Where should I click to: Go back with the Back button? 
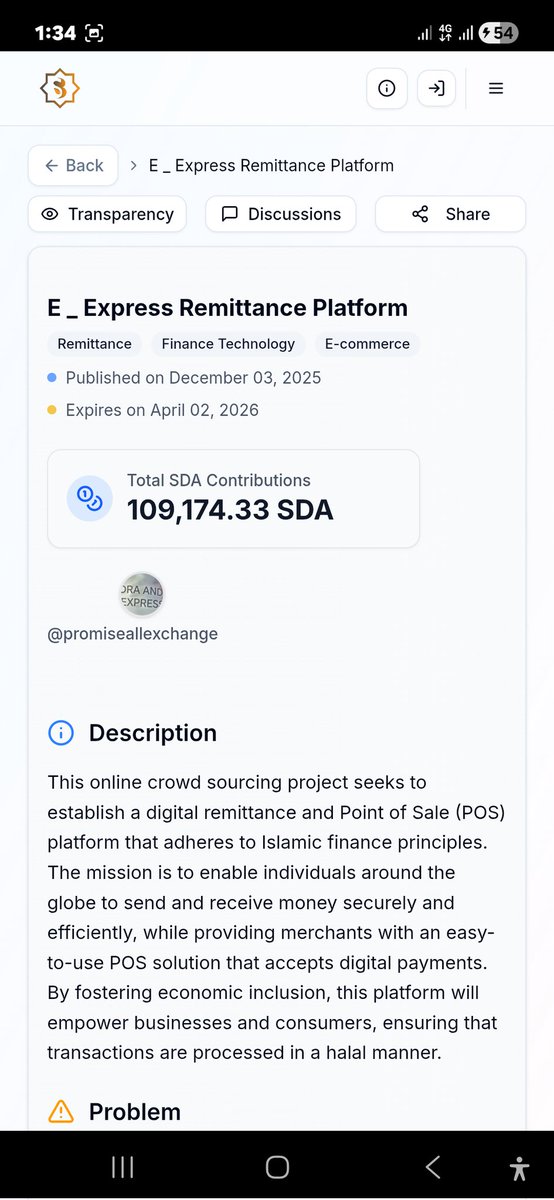click(x=73, y=166)
